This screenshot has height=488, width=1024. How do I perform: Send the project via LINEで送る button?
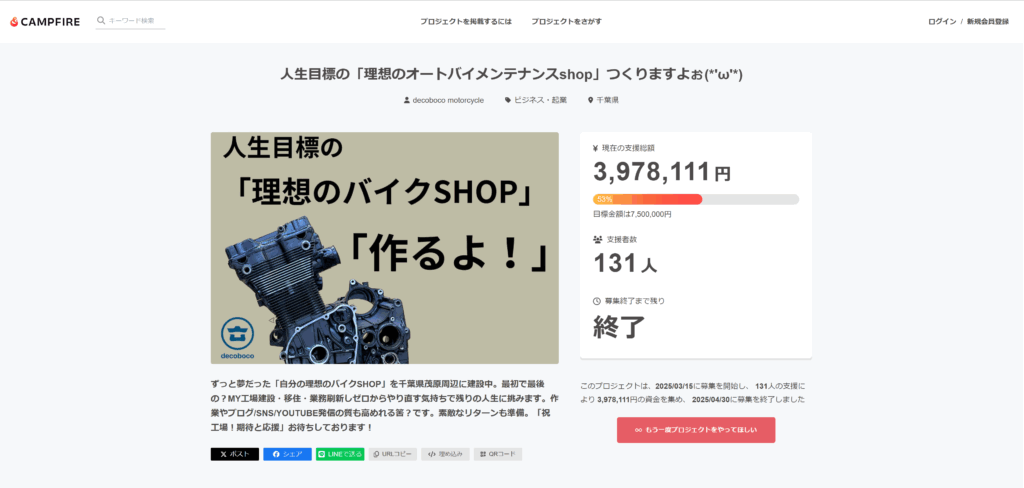pos(340,454)
